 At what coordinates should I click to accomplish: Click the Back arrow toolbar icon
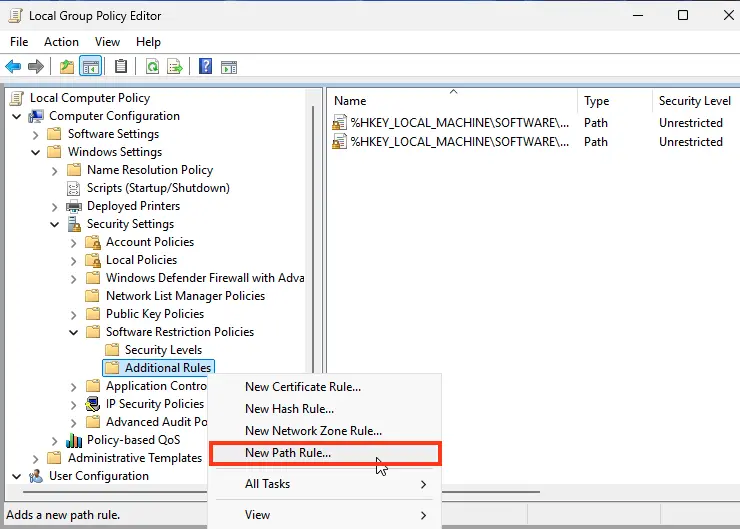tap(13, 67)
